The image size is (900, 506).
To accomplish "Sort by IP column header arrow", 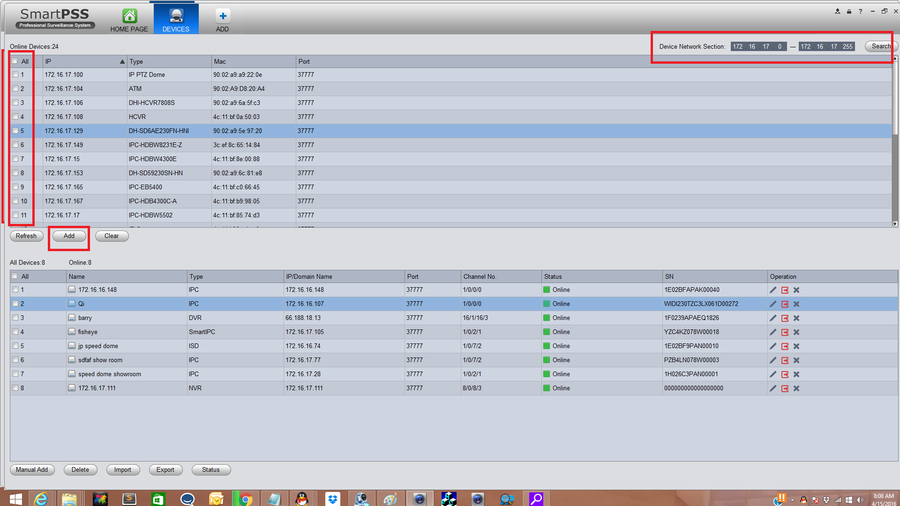I will coord(122,61).
